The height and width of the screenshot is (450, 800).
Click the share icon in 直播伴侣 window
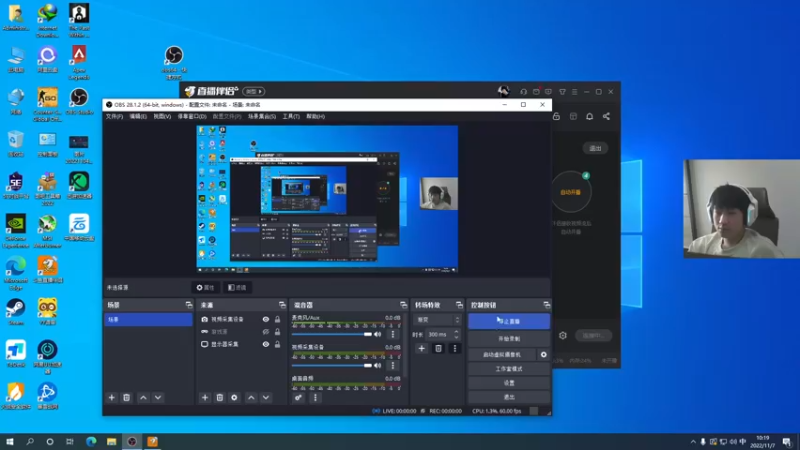tap(606, 116)
